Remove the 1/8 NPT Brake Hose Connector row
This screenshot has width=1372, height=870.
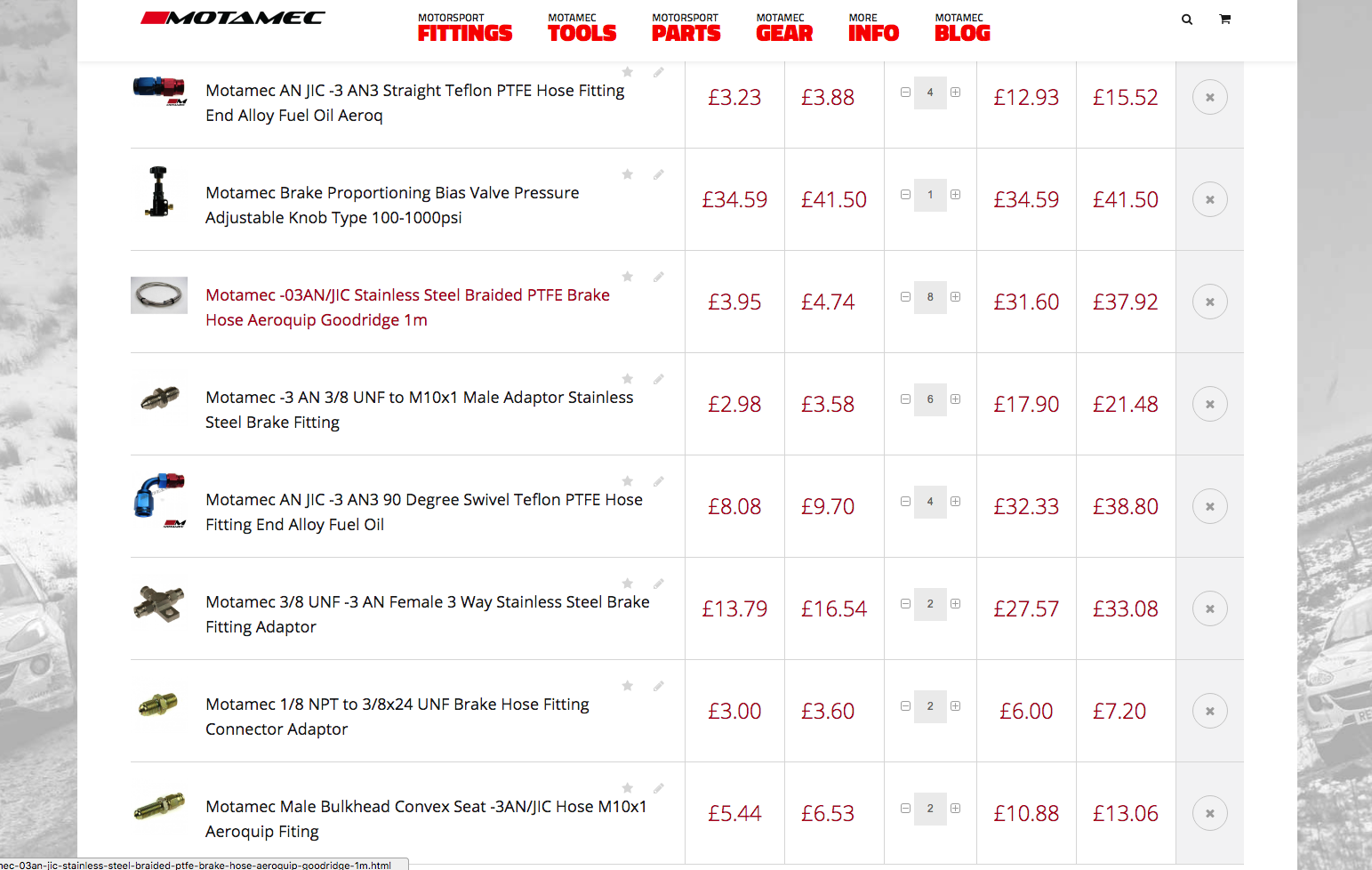1209,711
